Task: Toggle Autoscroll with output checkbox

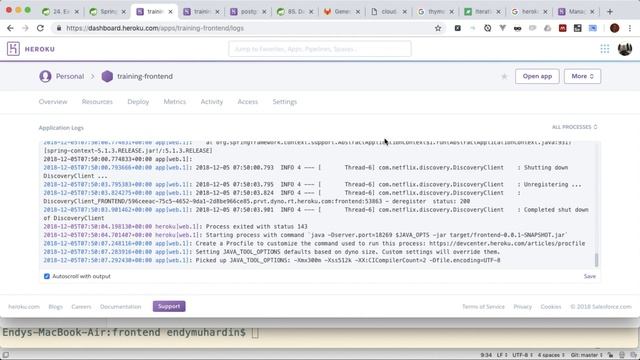Action: pos(47,276)
